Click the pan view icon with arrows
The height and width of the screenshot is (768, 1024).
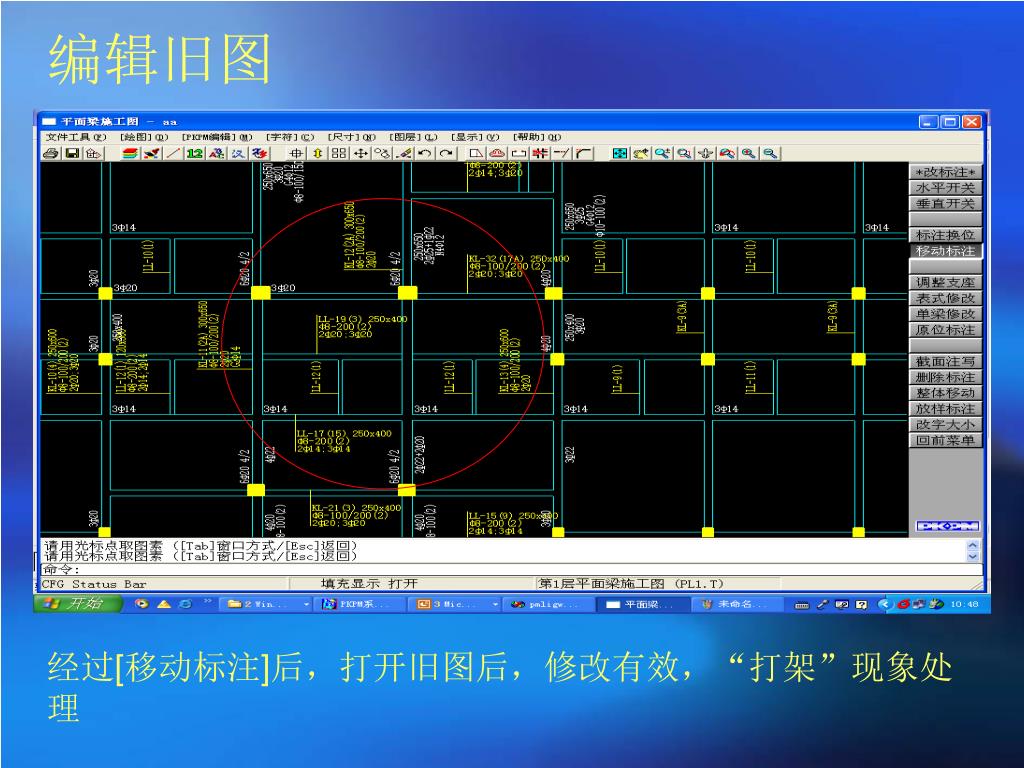click(705, 153)
